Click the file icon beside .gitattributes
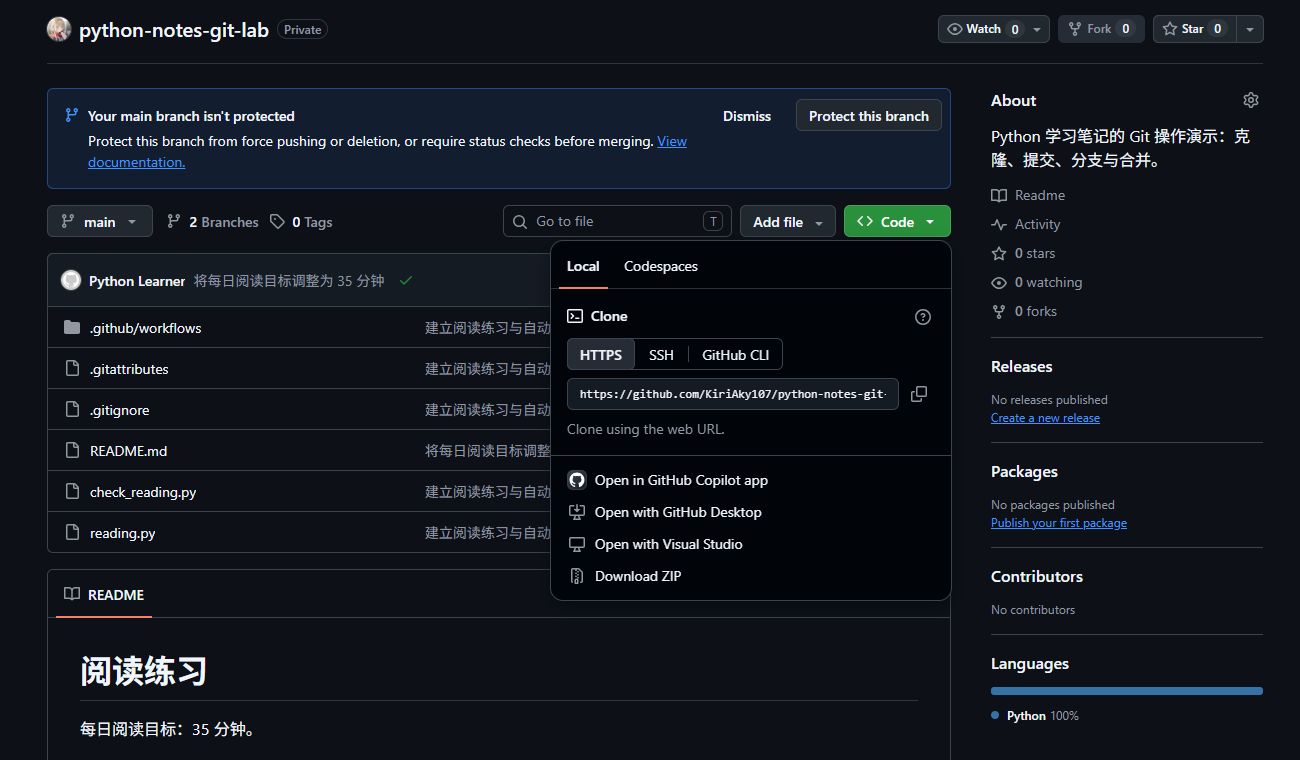The width and height of the screenshot is (1300, 760). [x=72, y=369]
